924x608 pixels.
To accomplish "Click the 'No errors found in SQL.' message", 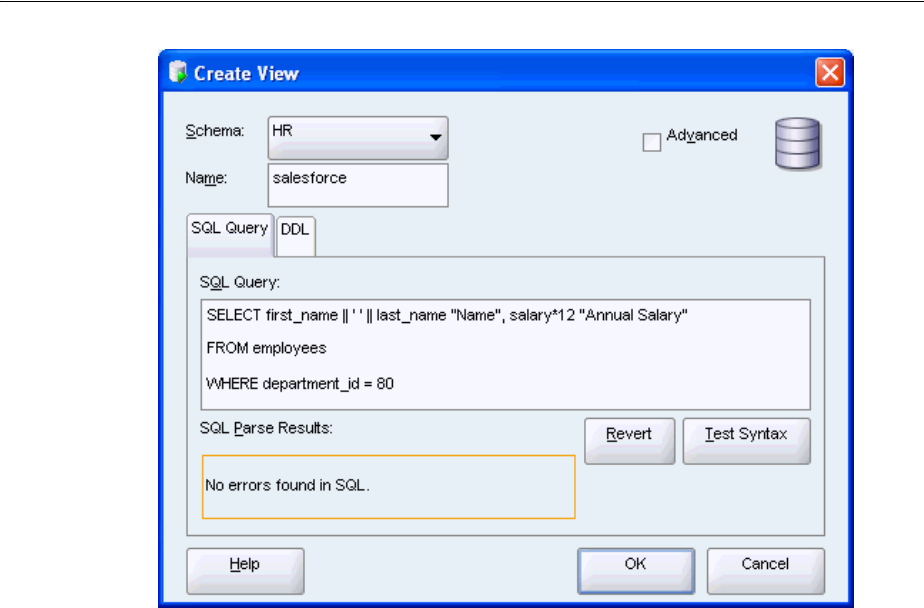I will (287, 485).
